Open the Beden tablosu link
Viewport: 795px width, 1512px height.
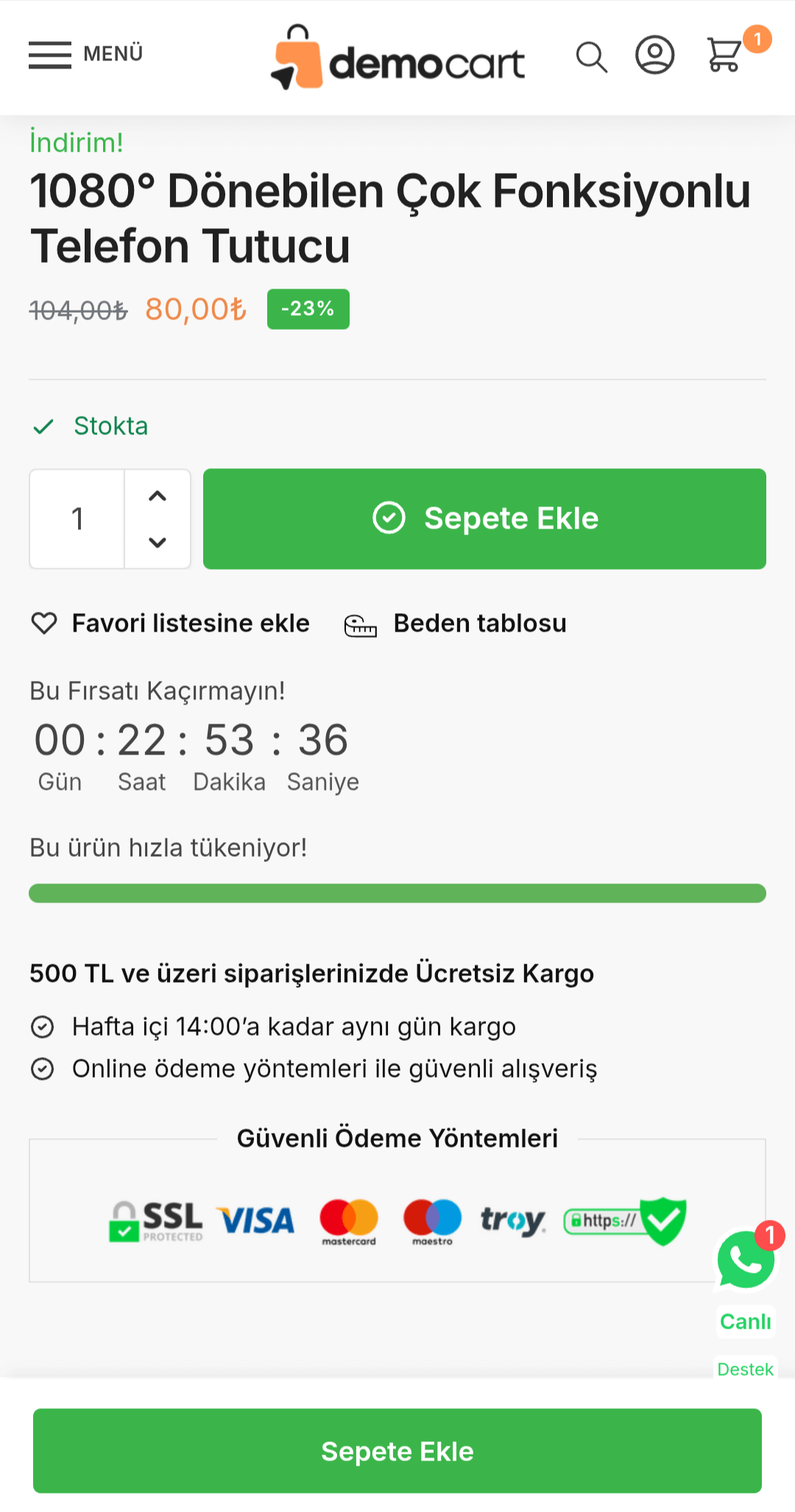[480, 623]
